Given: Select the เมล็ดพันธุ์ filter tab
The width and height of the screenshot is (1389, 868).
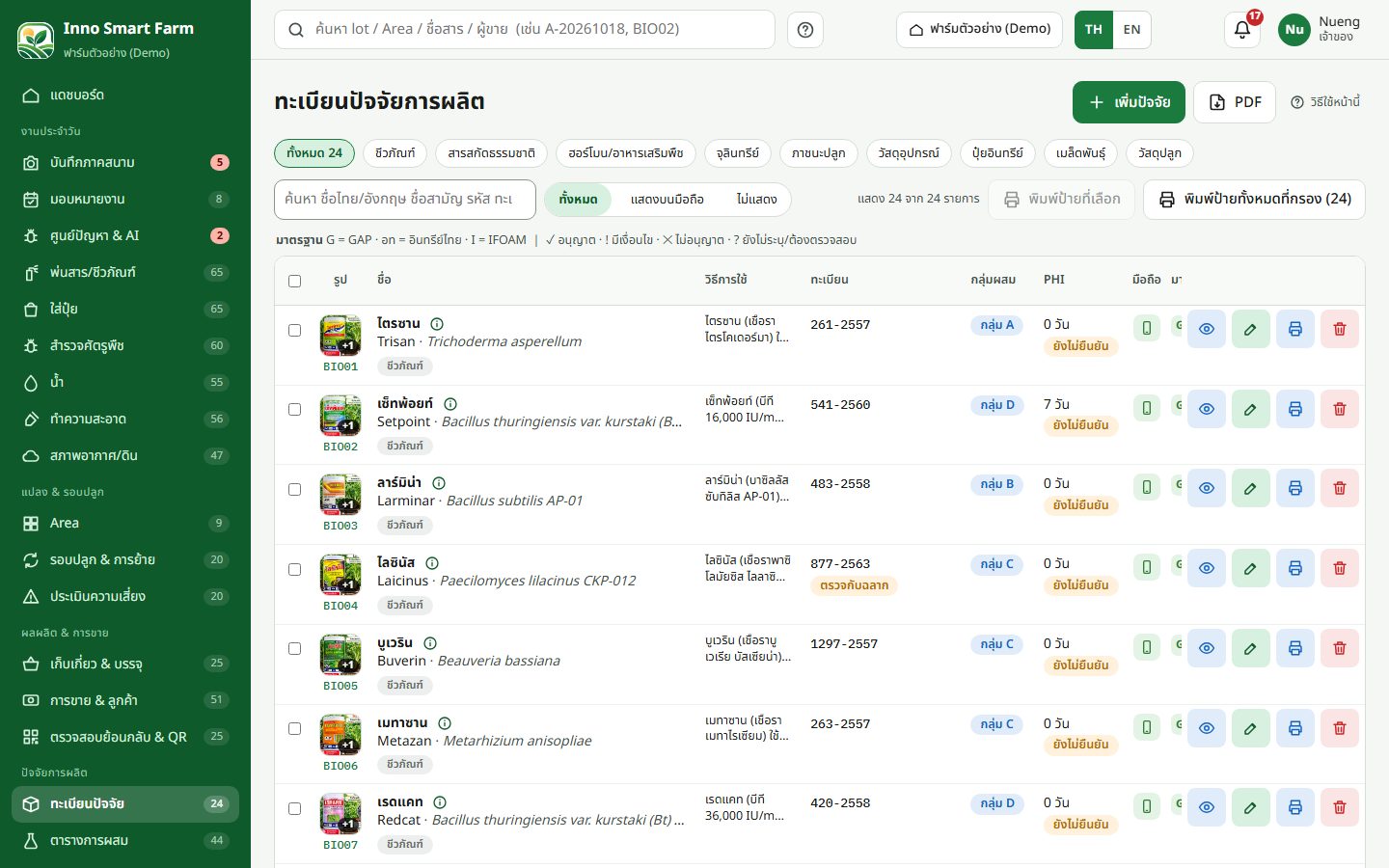Looking at the screenshot, I should (1080, 153).
